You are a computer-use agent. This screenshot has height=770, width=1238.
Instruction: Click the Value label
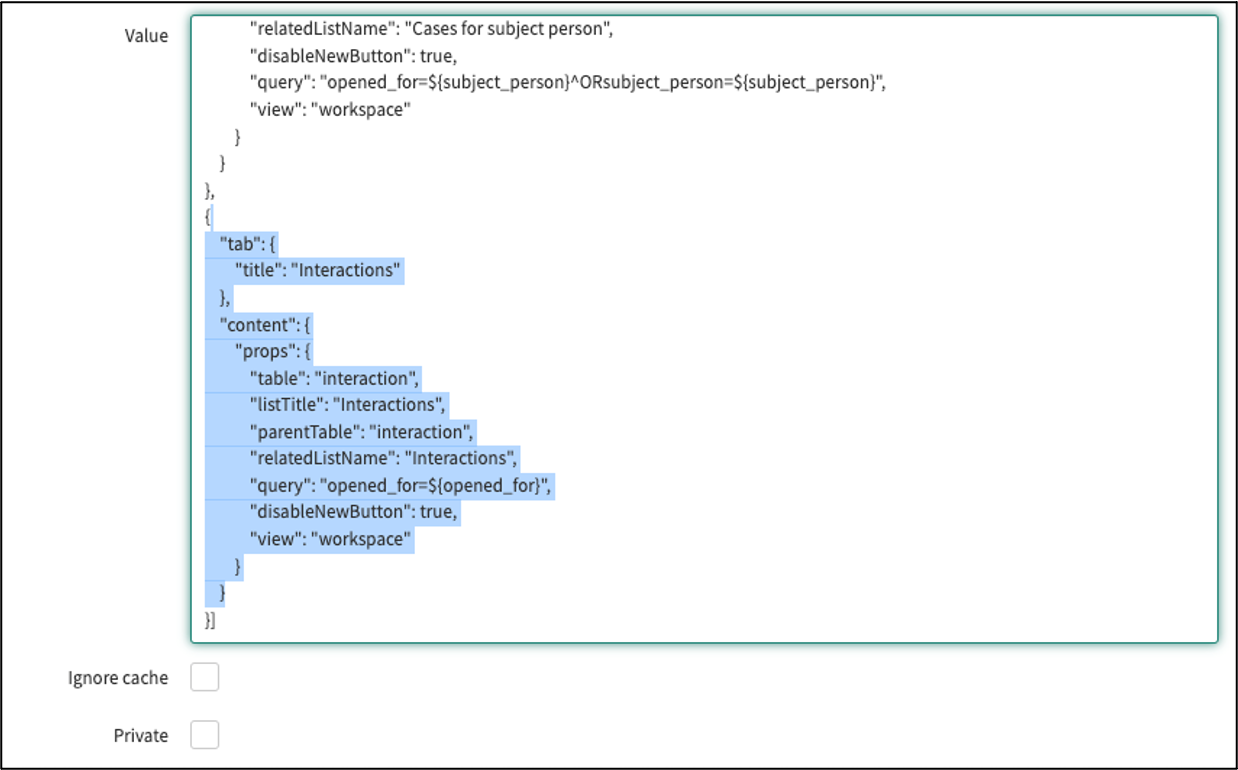(146, 36)
